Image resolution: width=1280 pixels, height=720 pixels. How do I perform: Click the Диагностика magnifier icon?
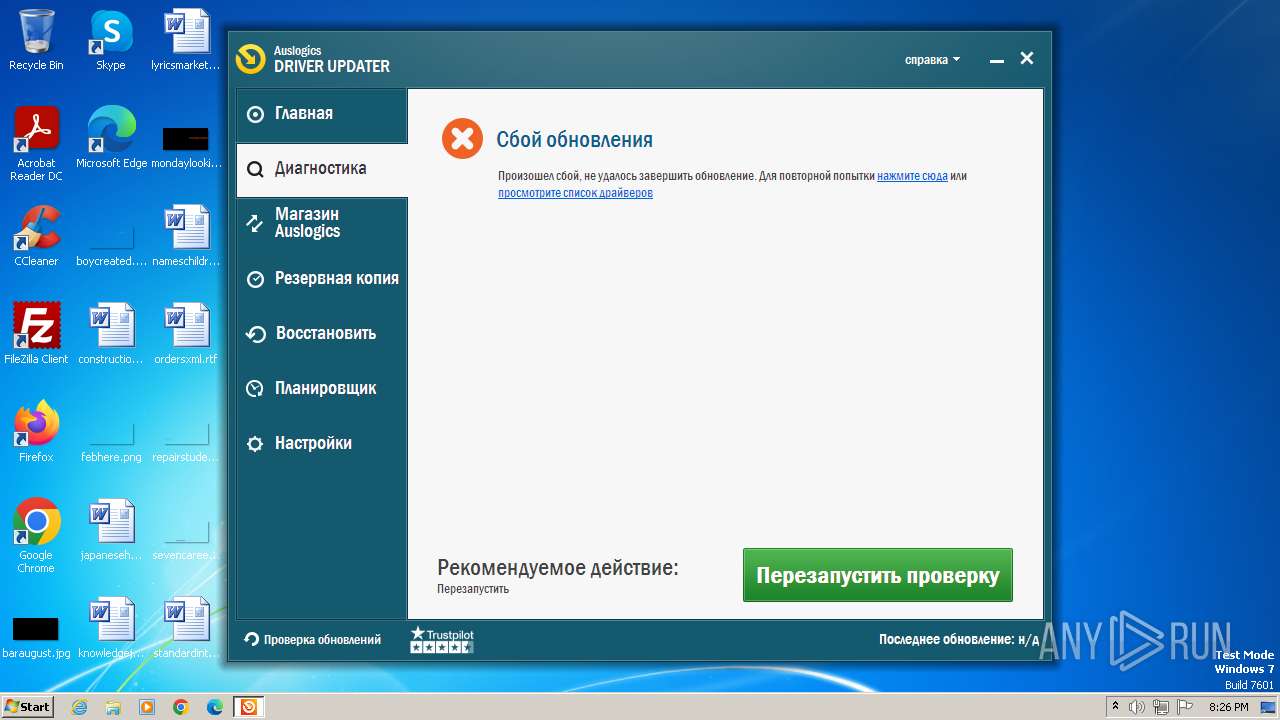click(255, 169)
